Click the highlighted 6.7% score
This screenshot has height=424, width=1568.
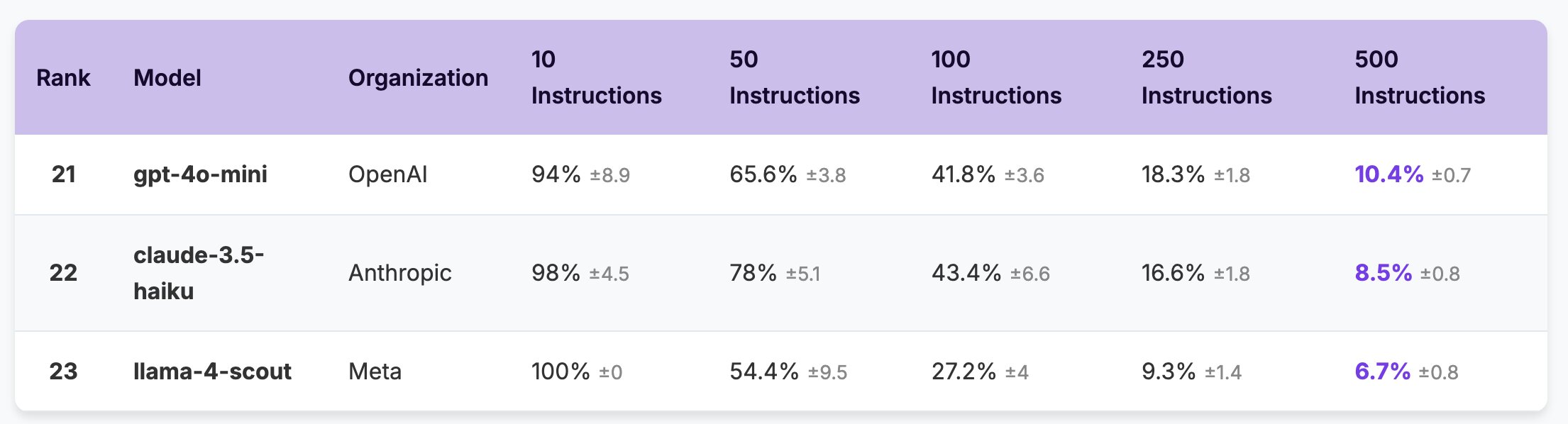[1382, 372]
